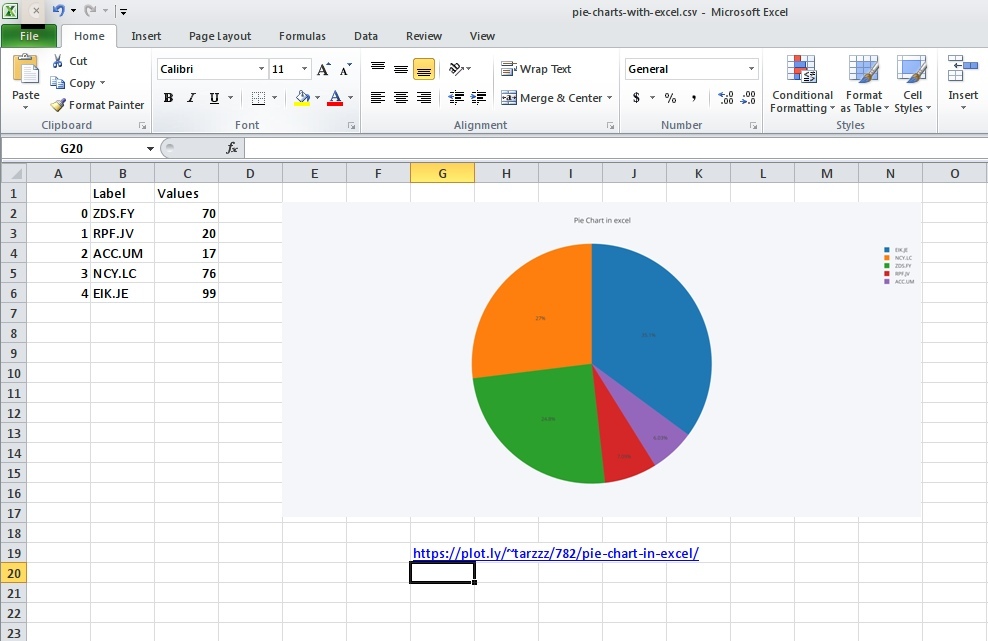Viewport: 988px width, 641px height.
Task: Toggle underline formatting
Action: (x=214, y=98)
